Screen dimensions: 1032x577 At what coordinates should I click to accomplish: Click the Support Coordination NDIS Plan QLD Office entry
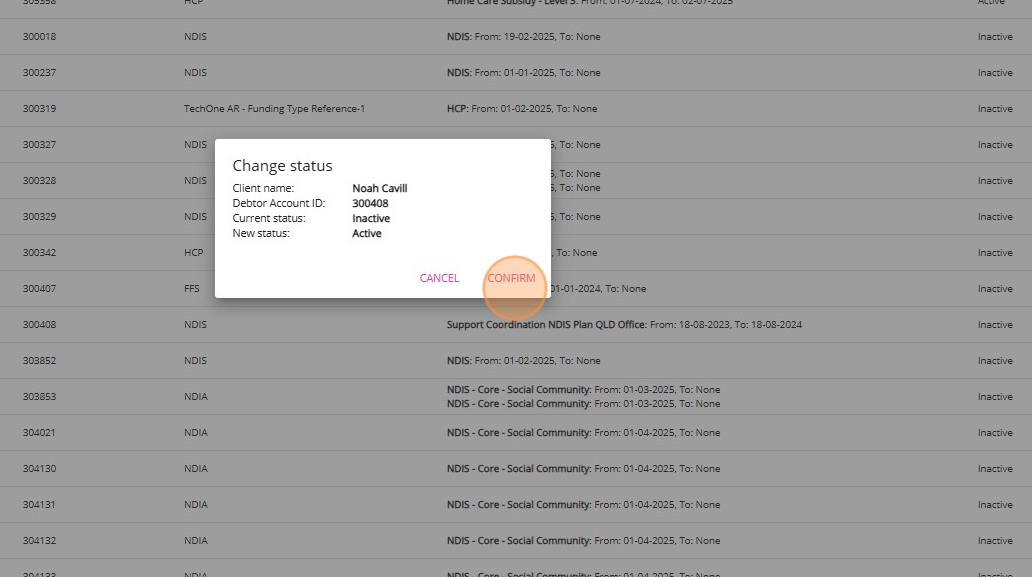(624, 324)
